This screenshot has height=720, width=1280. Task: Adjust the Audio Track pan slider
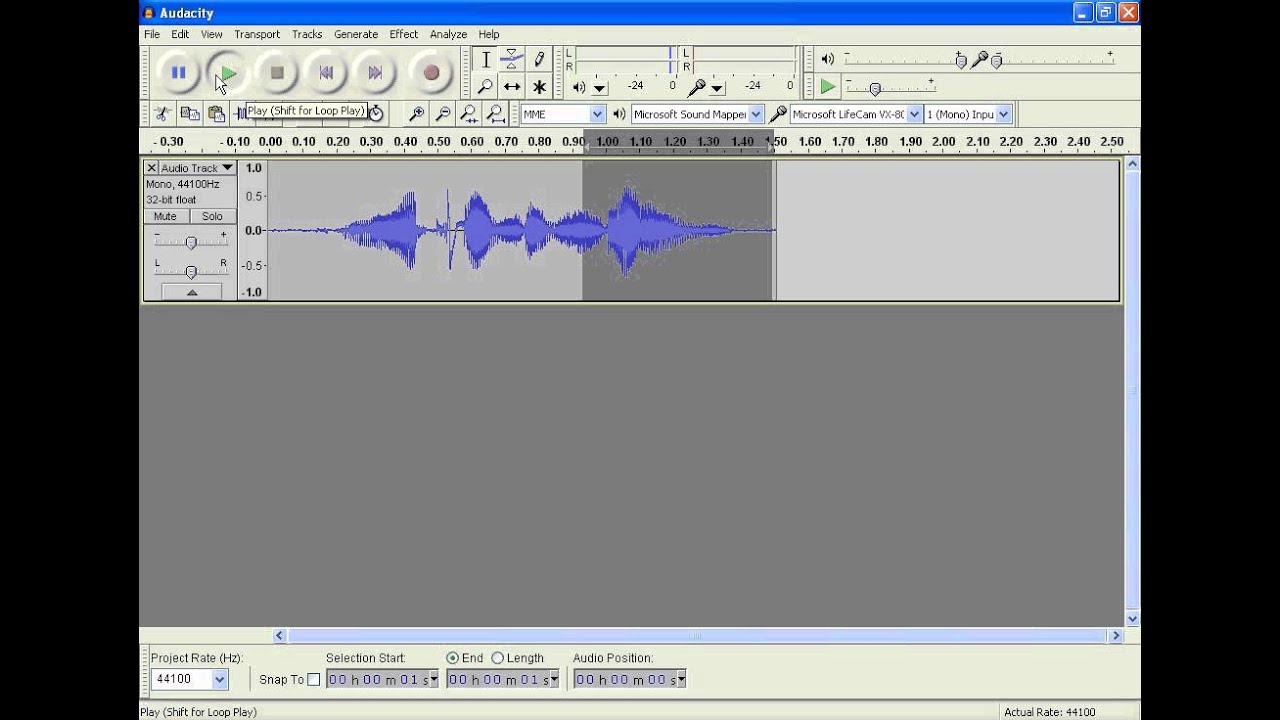[191, 271]
